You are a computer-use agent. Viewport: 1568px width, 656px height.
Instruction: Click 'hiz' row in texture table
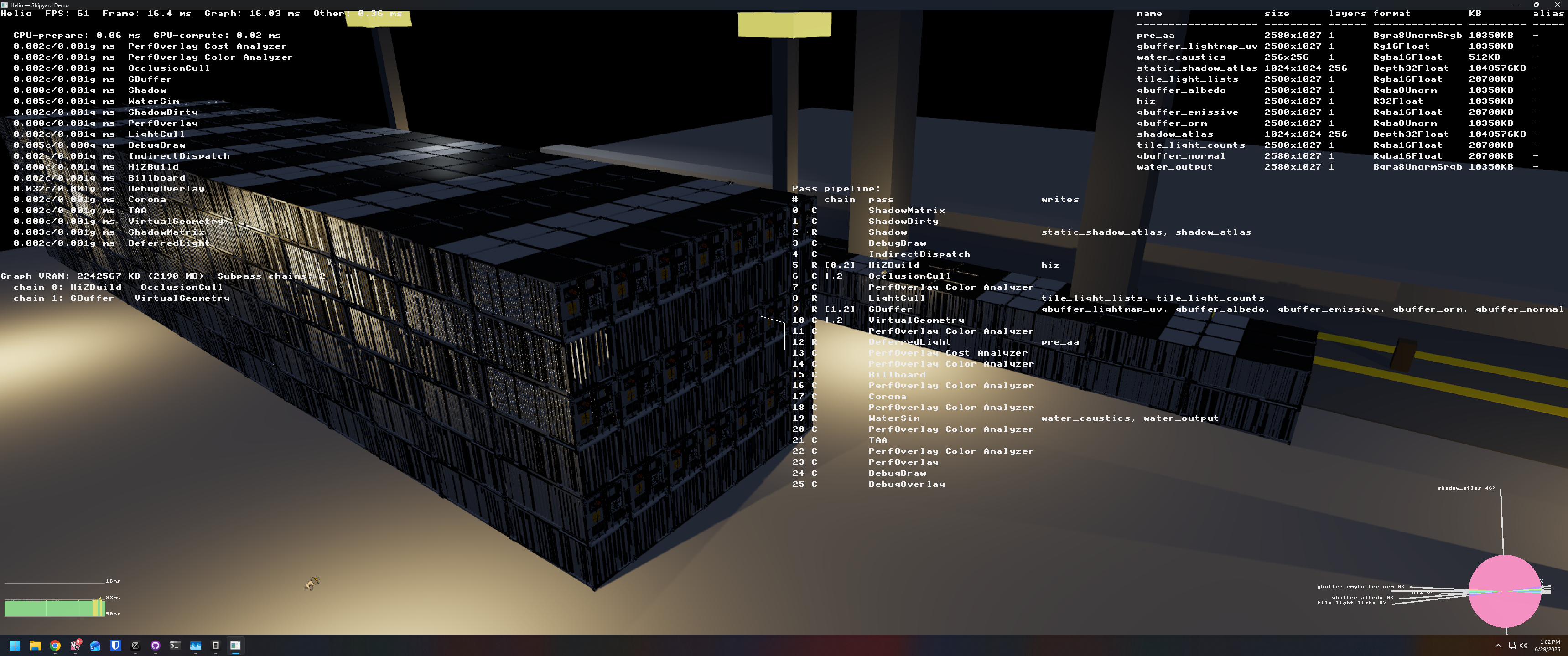[x=1338, y=101]
